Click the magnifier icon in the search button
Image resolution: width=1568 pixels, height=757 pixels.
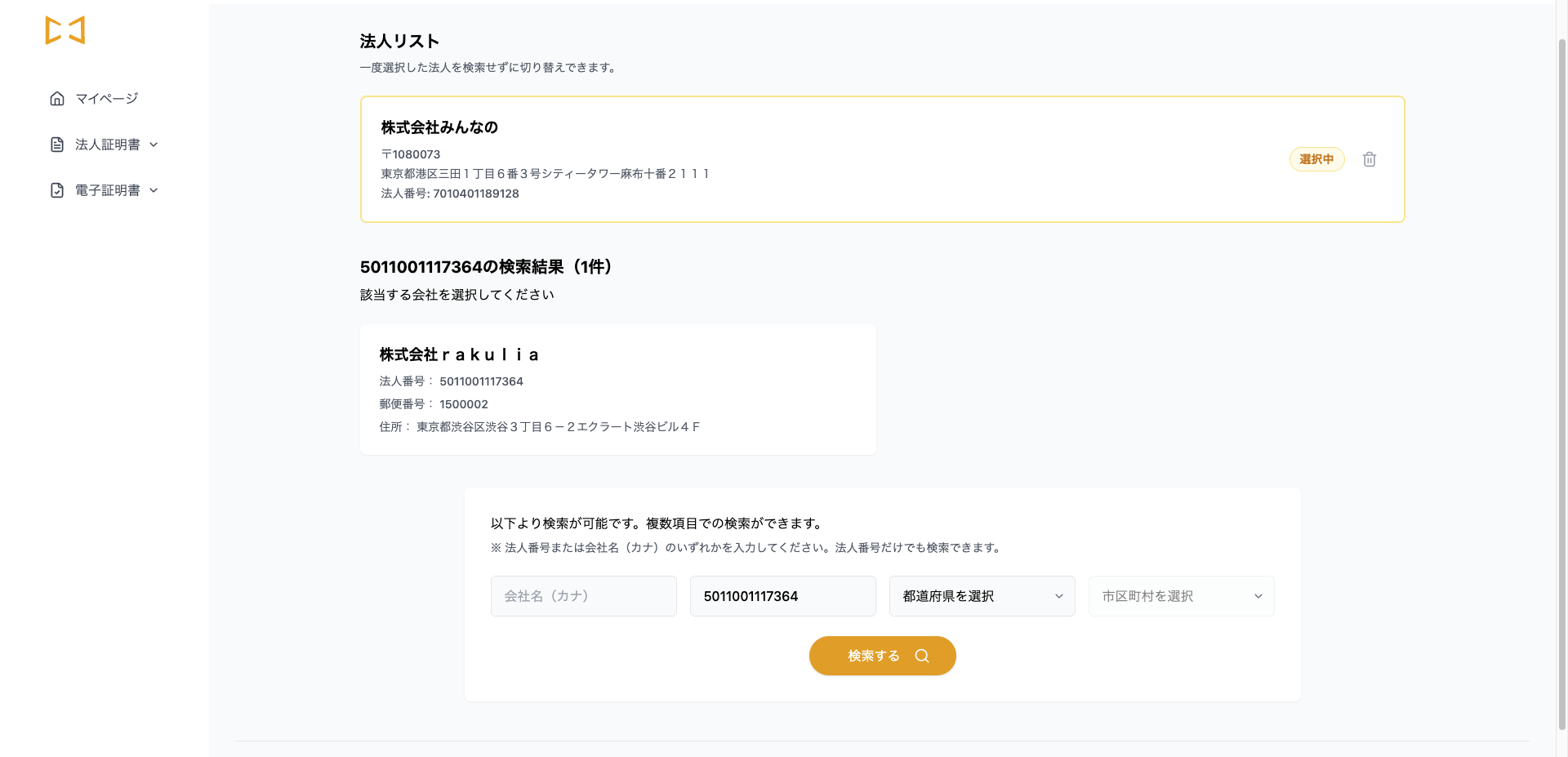click(x=922, y=656)
